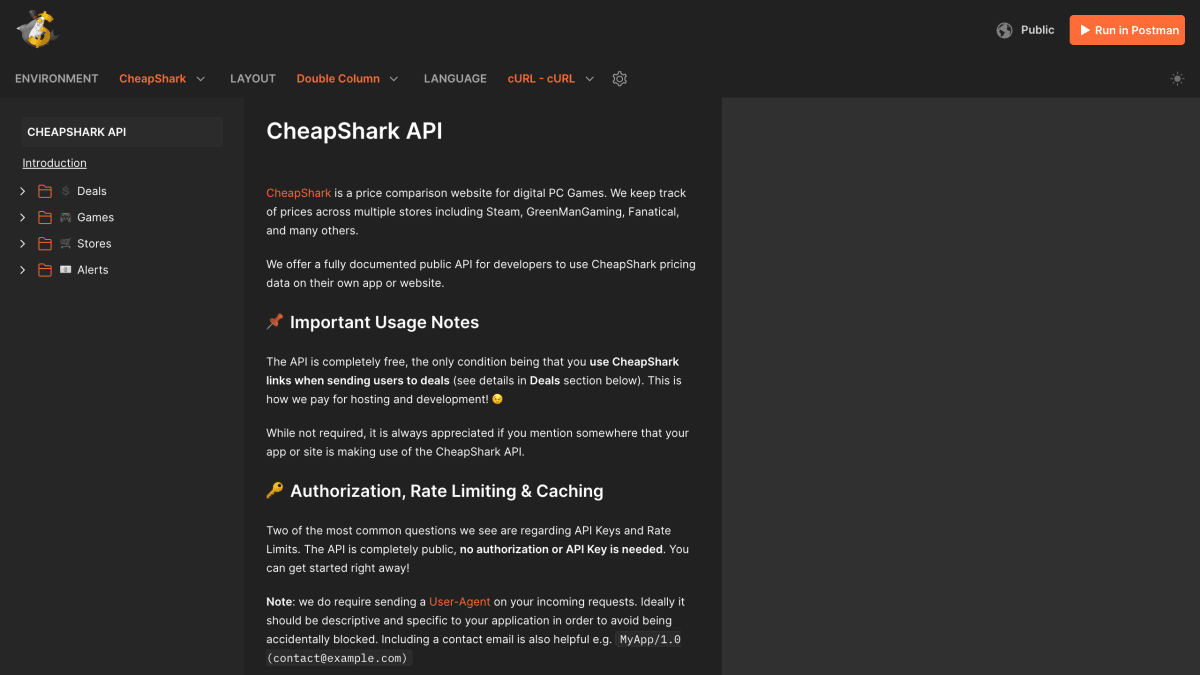Expand the Deals folder chevron

click(23, 191)
